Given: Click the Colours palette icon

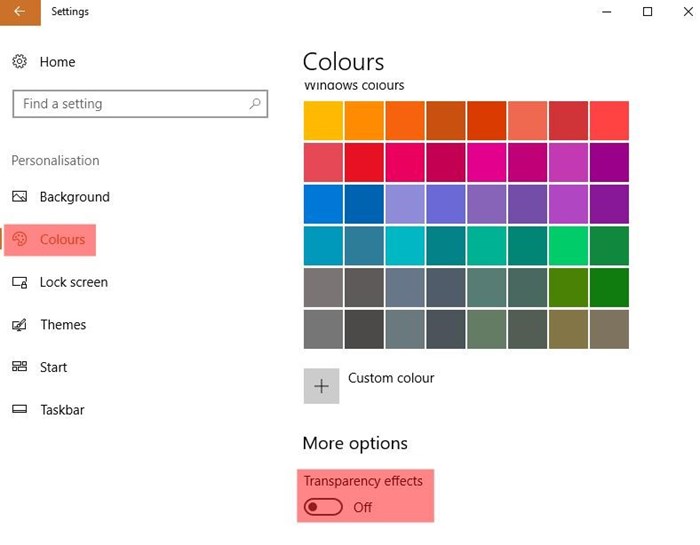Looking at the screenshot, I should point(19,239).
